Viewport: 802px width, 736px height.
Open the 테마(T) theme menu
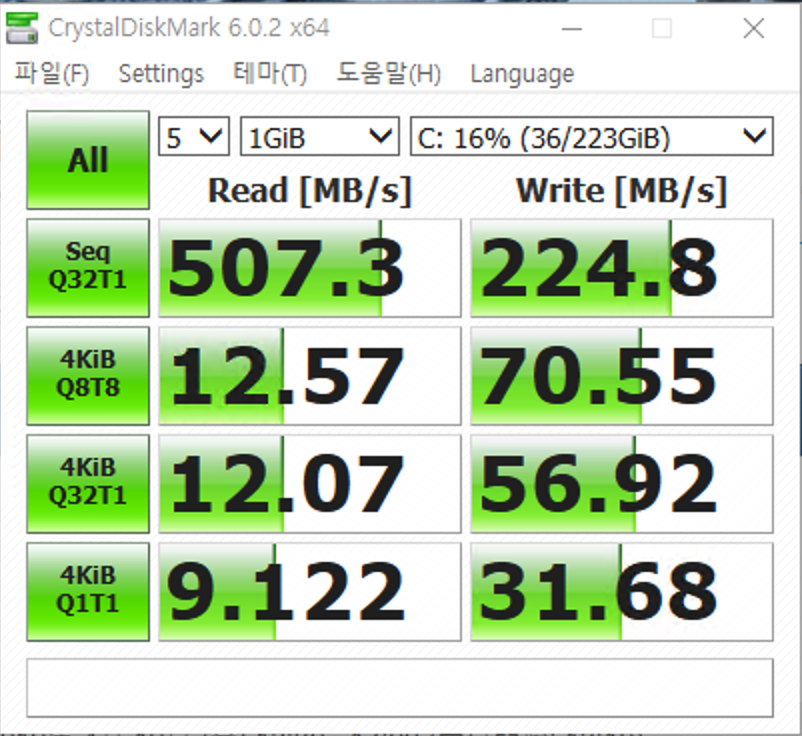270,74
